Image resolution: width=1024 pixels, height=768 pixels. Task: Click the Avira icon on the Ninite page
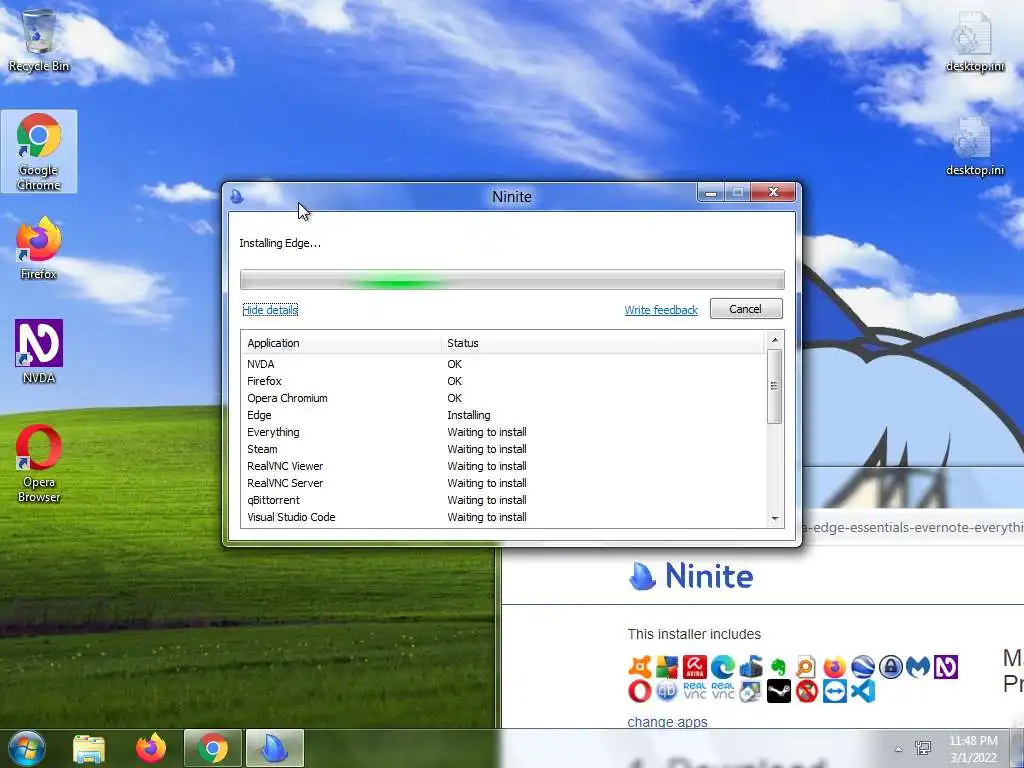[x=695, y=667]
